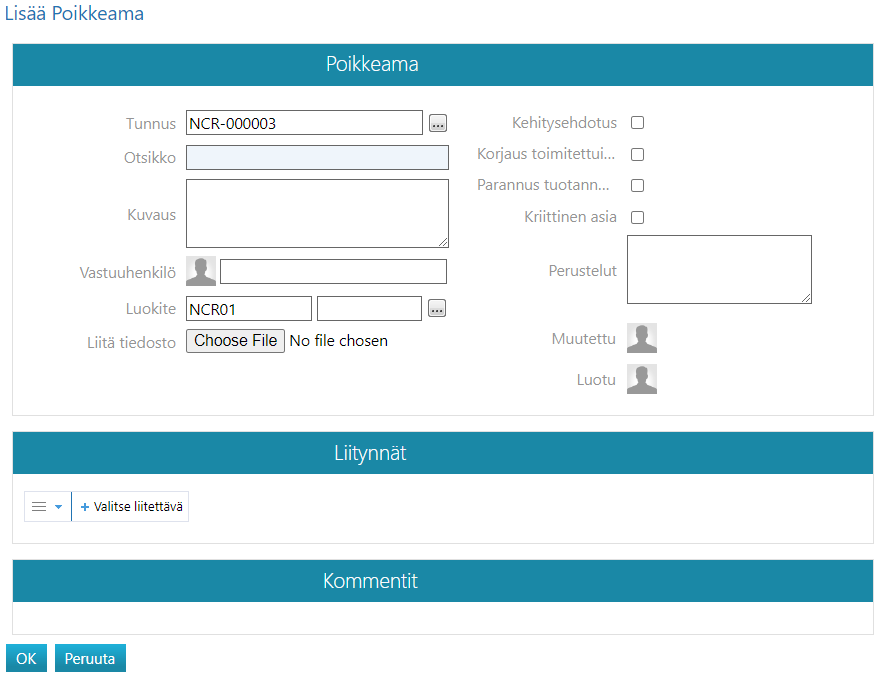Click the Peruuta cancel button

(90, 659)
